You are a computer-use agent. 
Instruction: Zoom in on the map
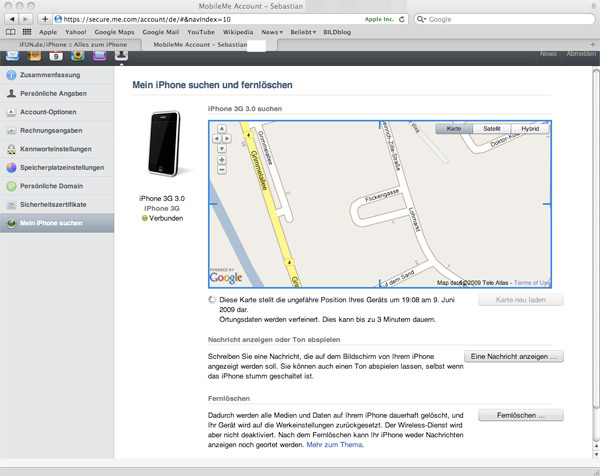[x=222, y=160]
